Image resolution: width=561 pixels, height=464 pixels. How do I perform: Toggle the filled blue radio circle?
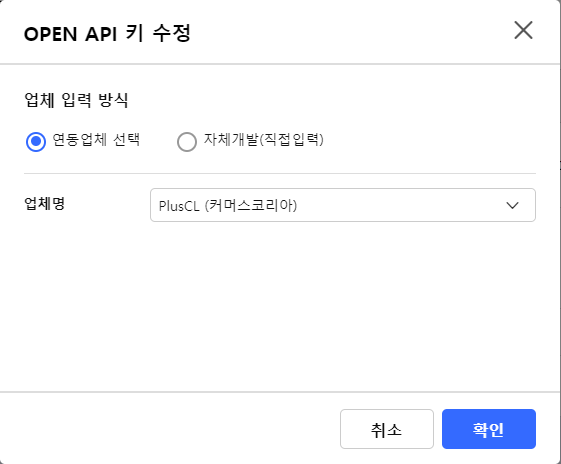point(36,142)
